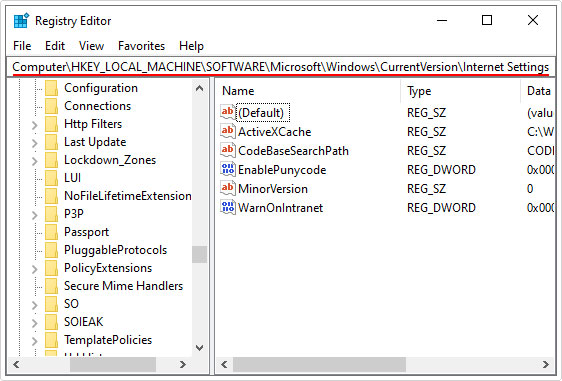Select the Configuration folder icon
Image resolution: width=562 pixels, height=381 pixels.
click(51, 88)
